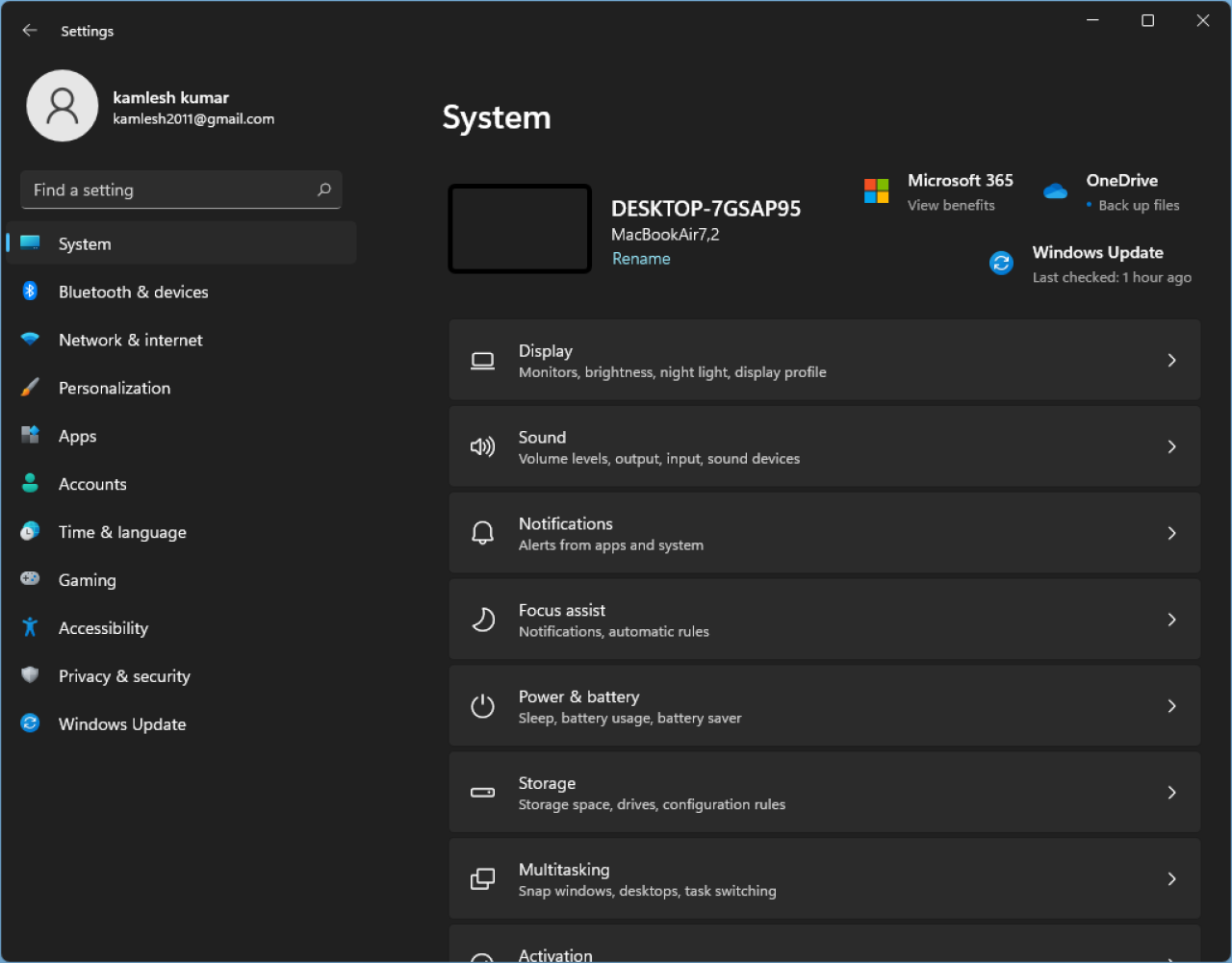This screenshot has width=1232, height=963.
Task: Click the Sound speaker icon
Action: [482, 446]
